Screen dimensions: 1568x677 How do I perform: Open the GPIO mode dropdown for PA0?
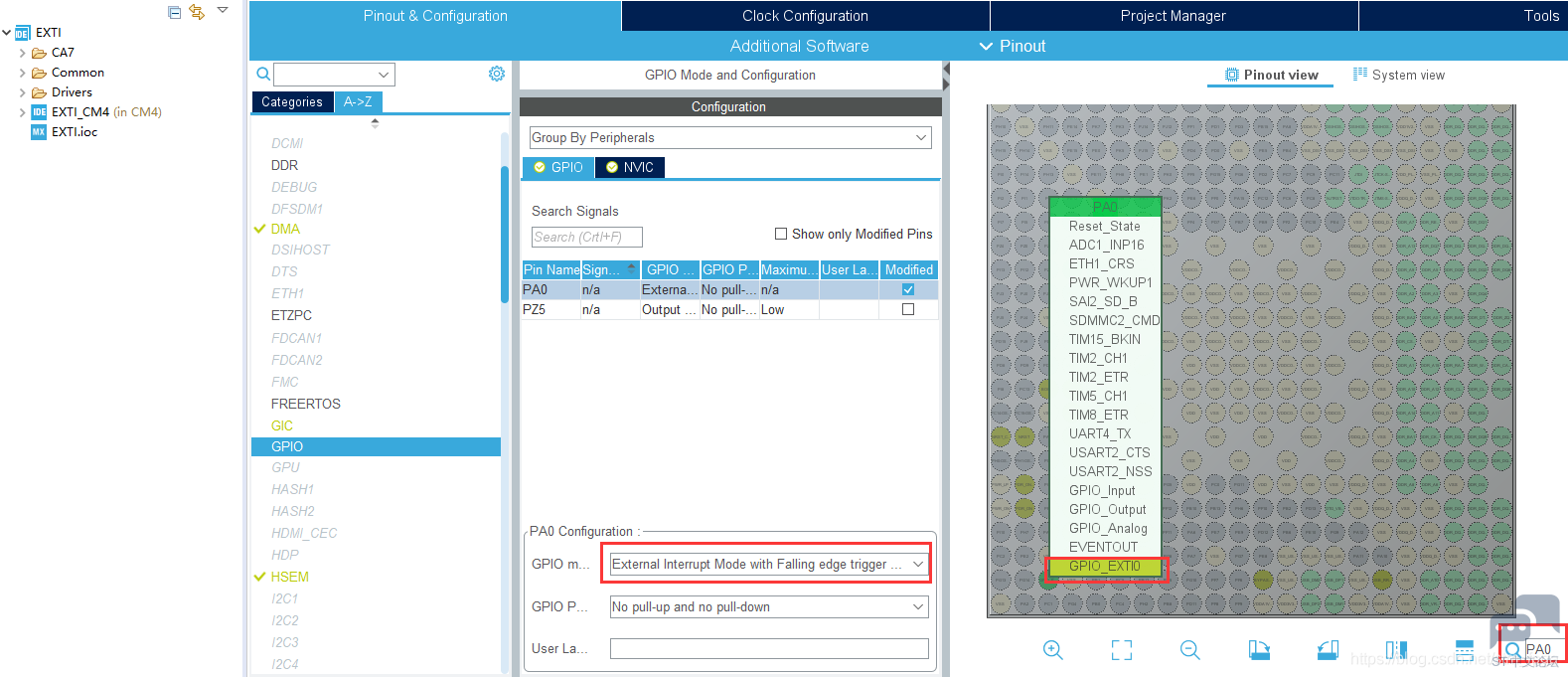768,564
